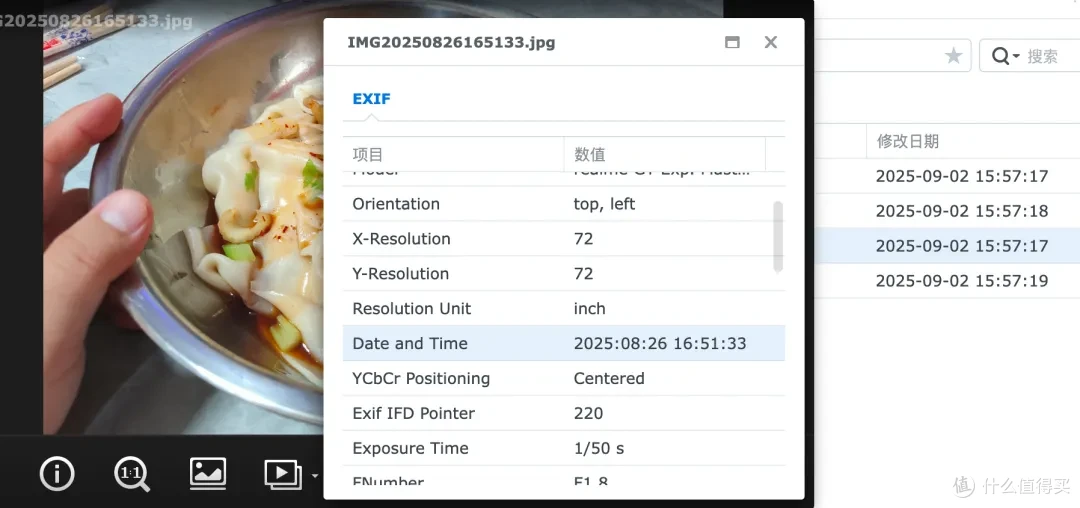Expand the slideshow options arrow
The height and width of the screenshot is (508, 1080).
314,476
